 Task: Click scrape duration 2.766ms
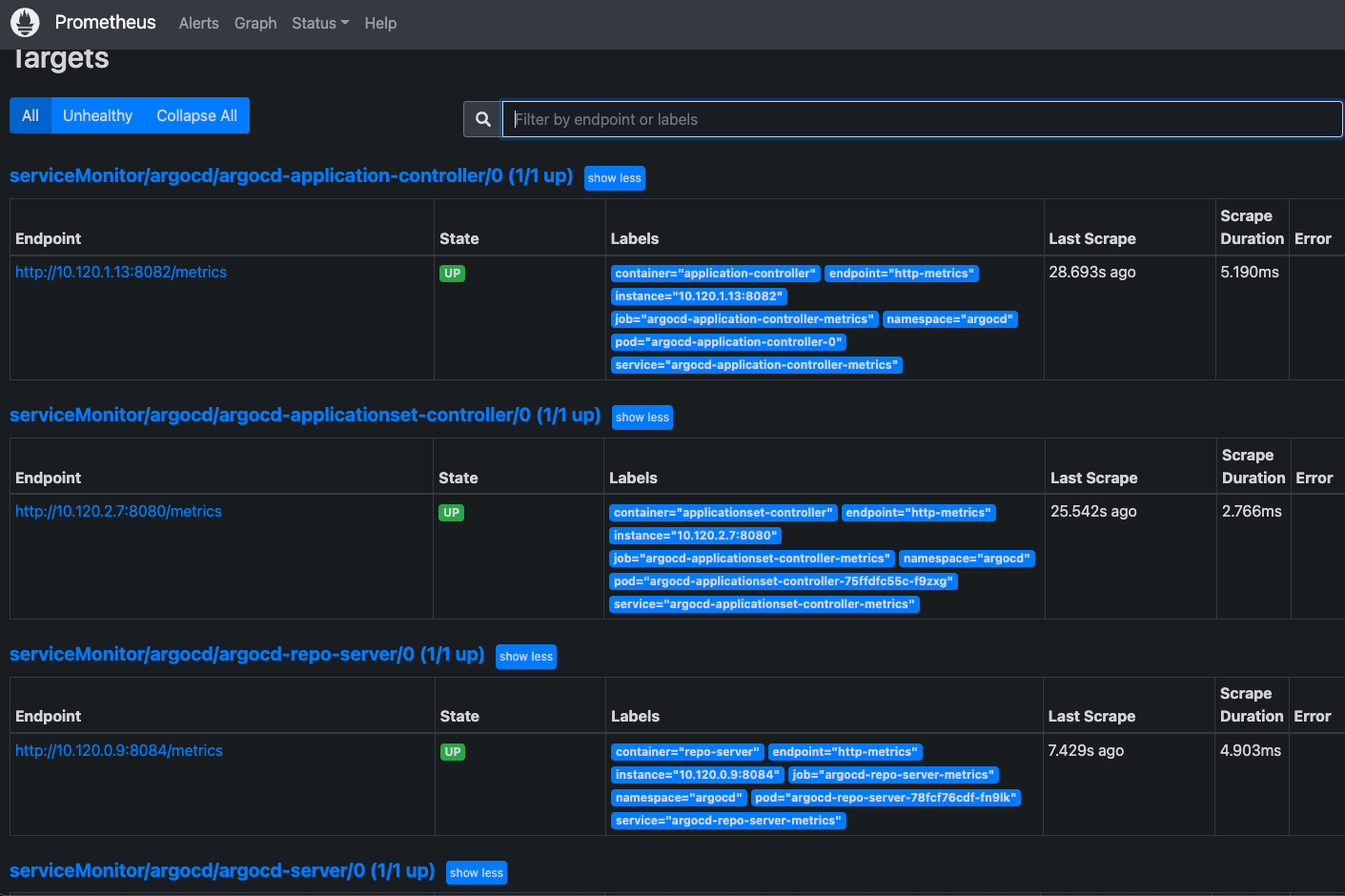click(x=1252, y=511)
